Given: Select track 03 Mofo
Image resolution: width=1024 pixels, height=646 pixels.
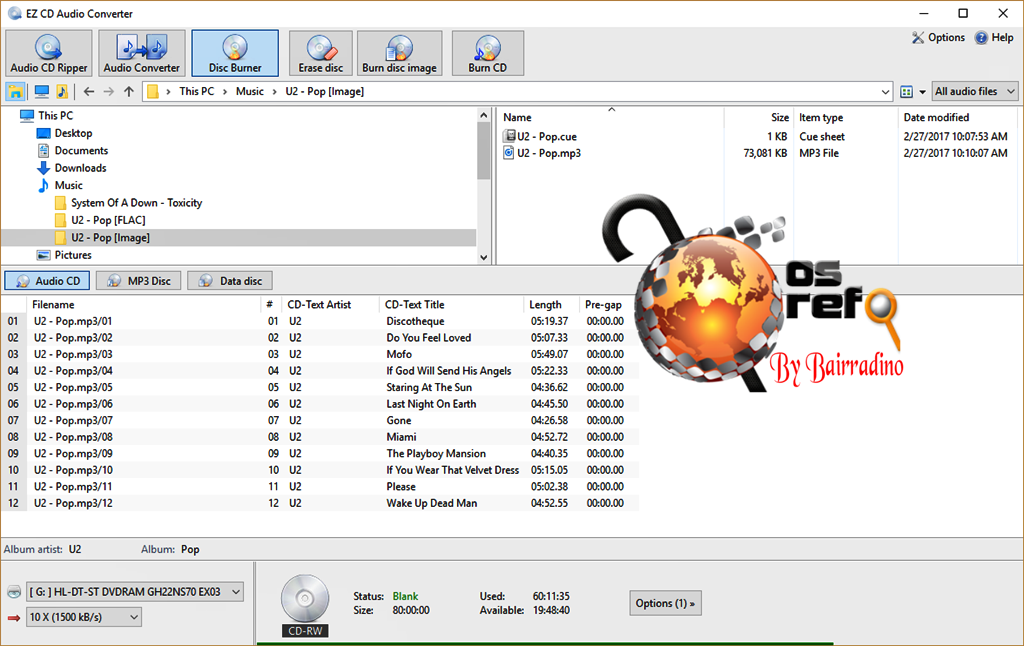Looking at the screenshot, I should click(x=320, y=355).
